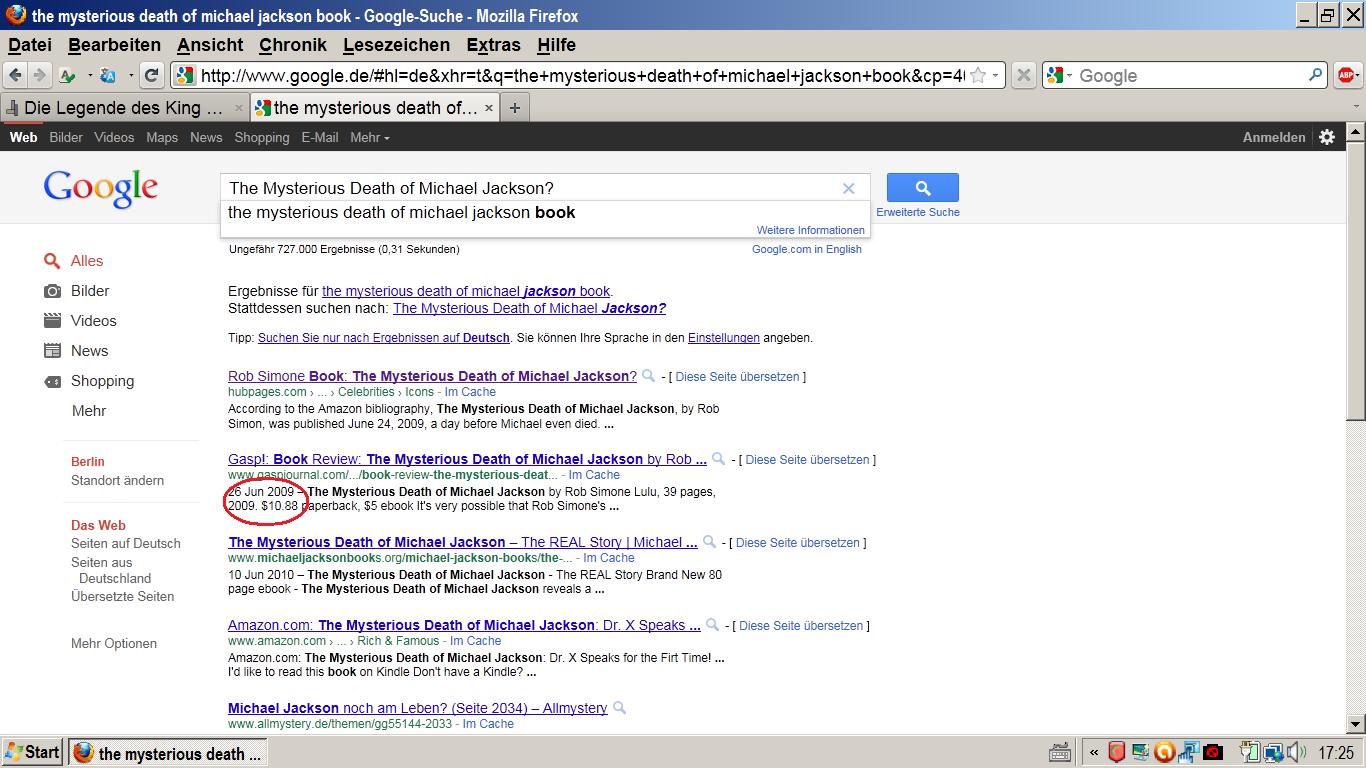Click 'Google.com in English' link
The width and height of the screenshot is (1366, 768).
point(807,249)
